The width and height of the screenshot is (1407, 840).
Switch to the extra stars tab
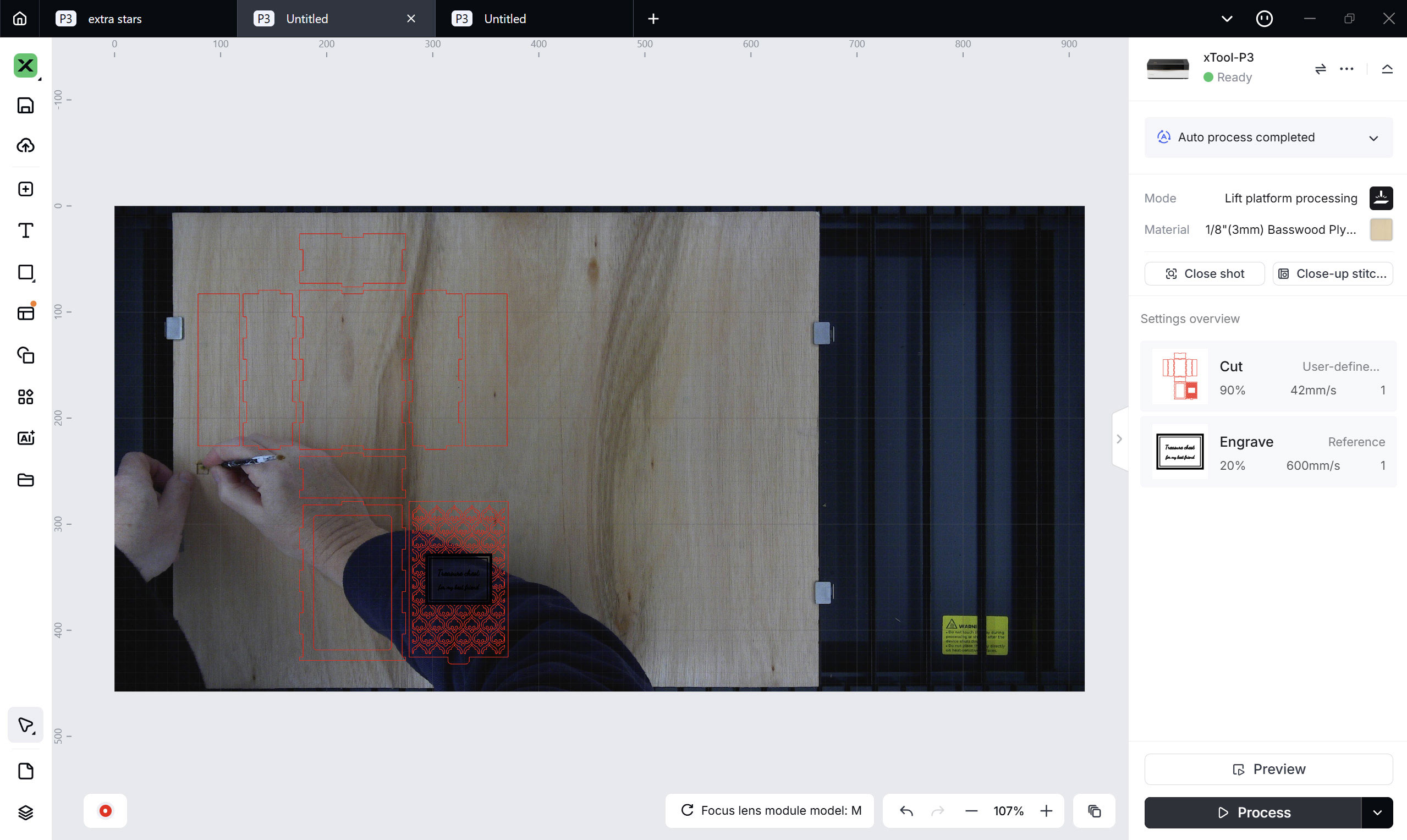pos(114,18)
